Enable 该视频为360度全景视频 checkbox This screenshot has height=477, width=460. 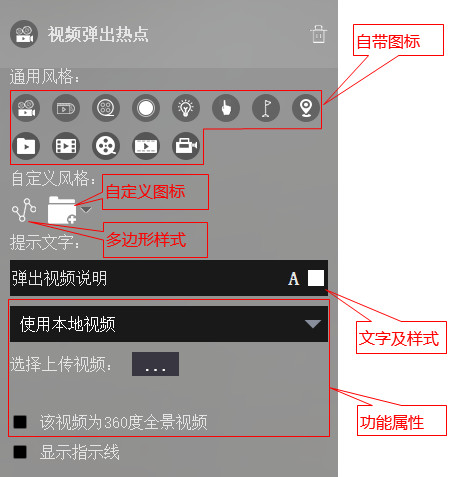tap(20, 422)
